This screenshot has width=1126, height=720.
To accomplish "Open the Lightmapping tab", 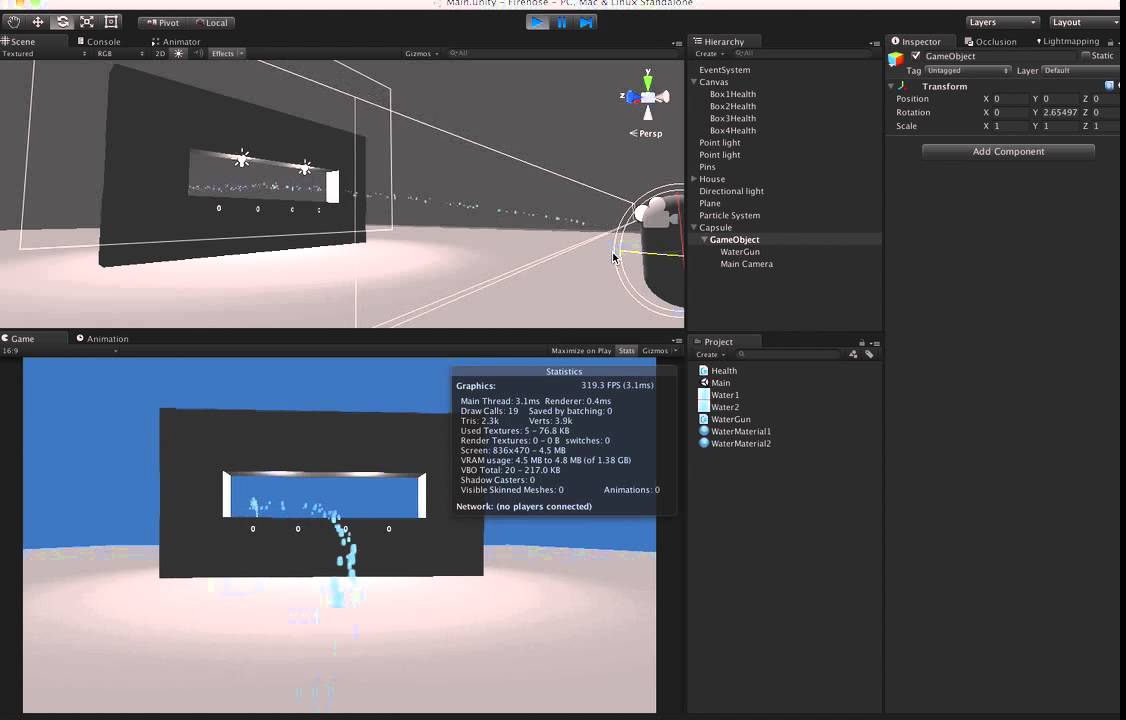I will click(1068, 42).
